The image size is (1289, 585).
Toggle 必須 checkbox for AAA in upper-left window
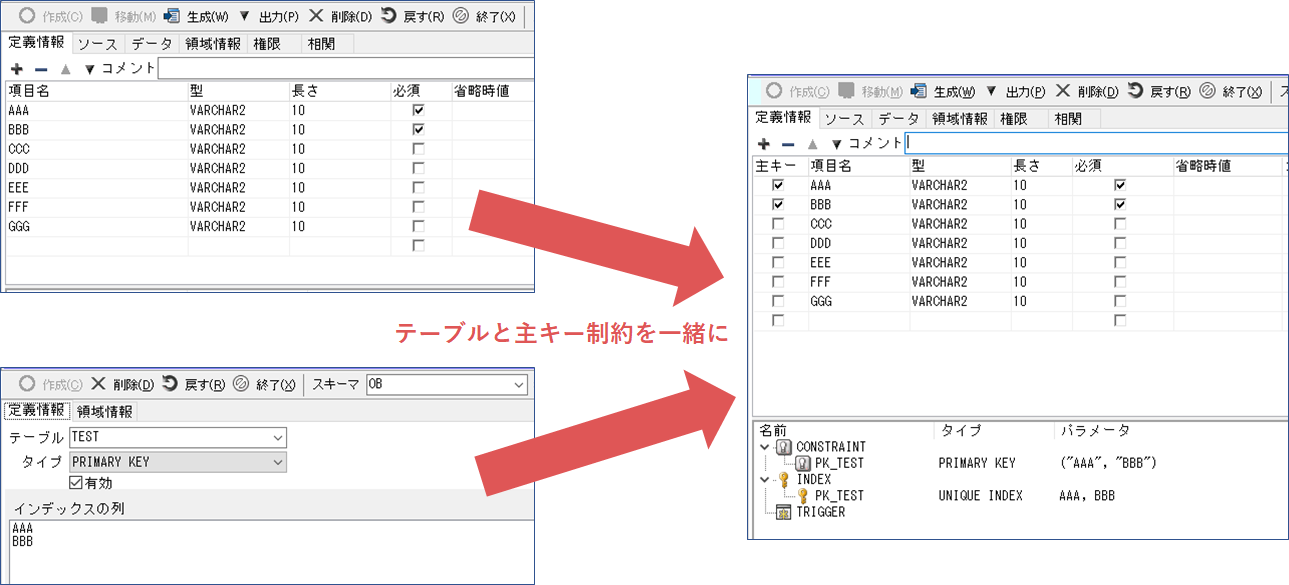418,110
